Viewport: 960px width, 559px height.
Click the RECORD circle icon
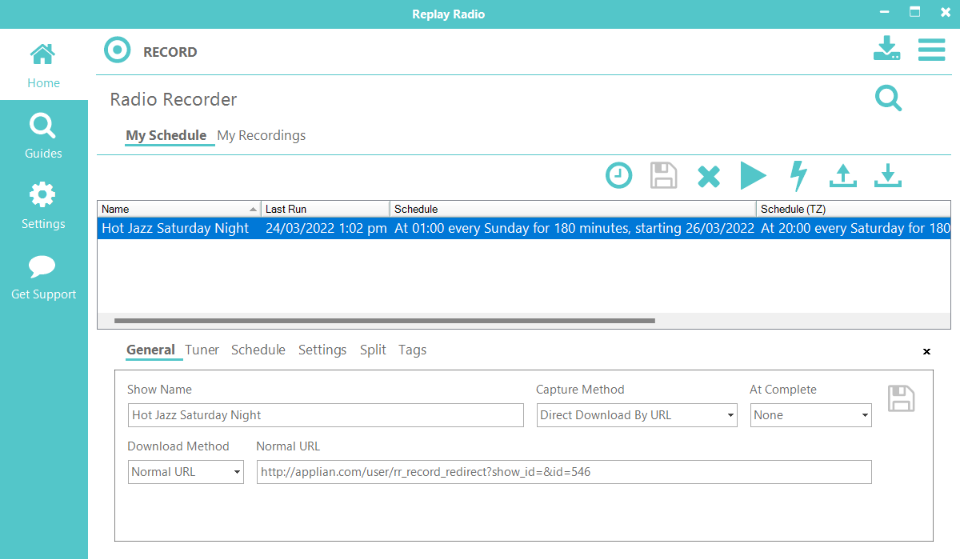pyautogui.click(x=117, y=50)
